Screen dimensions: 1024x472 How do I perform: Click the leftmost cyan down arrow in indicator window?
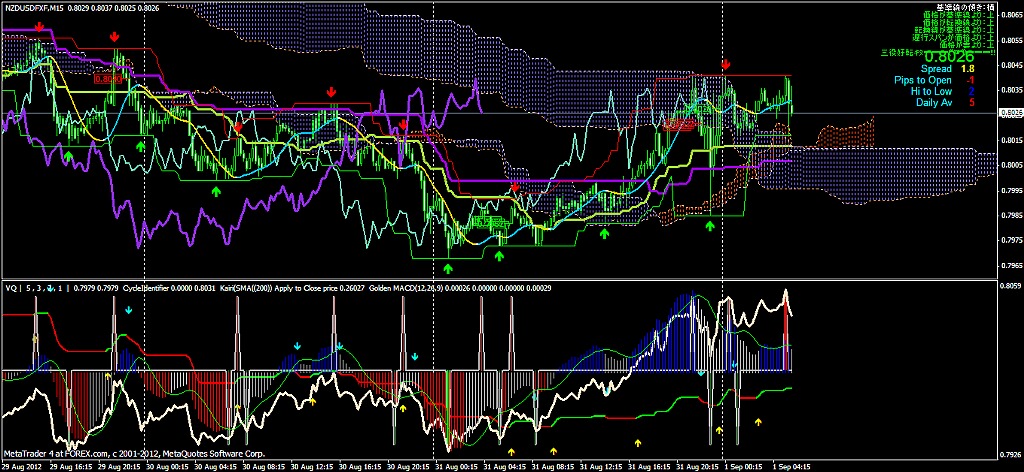coord(129,309)
